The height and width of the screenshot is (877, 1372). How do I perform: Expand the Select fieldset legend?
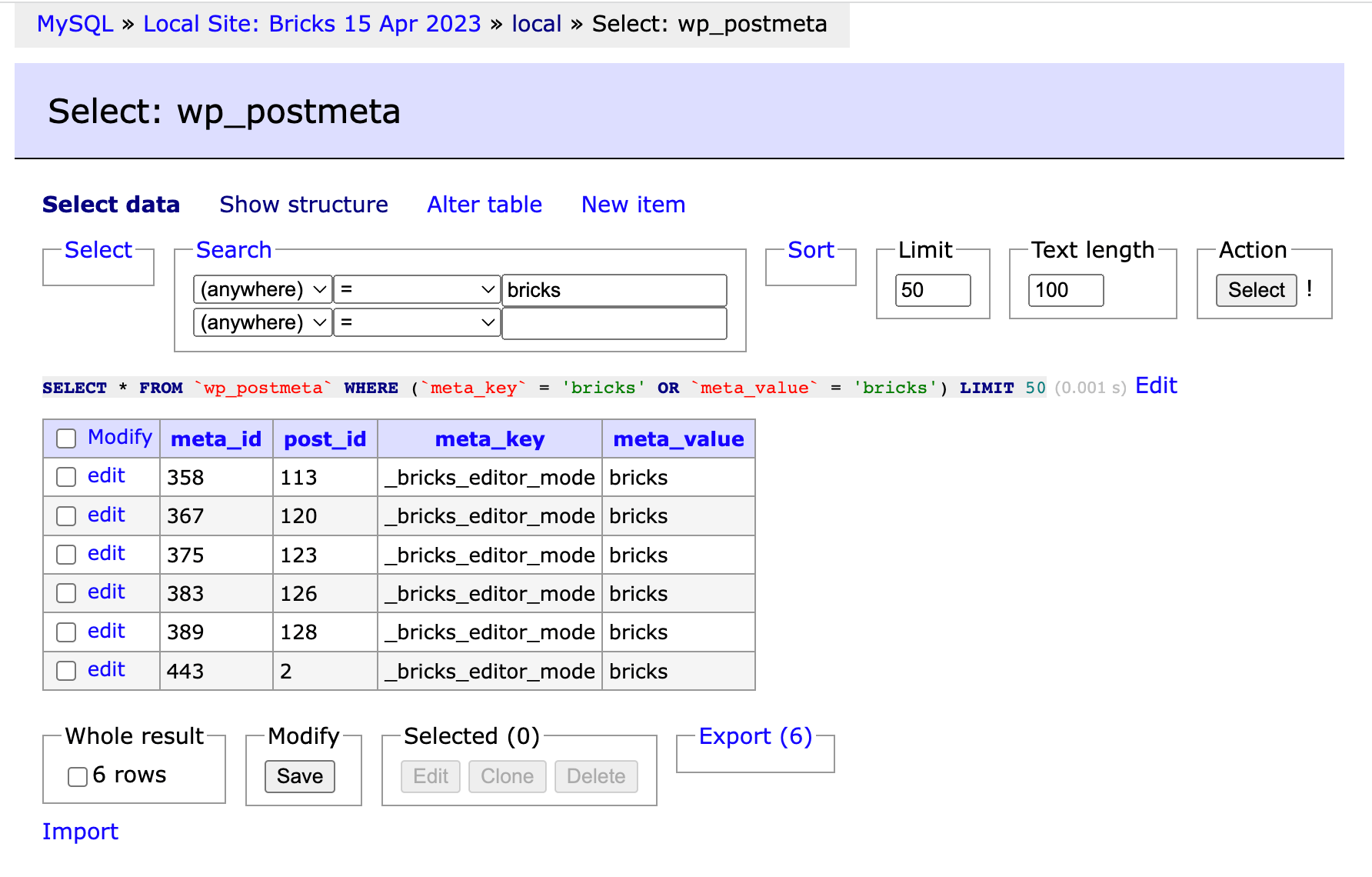[98, 250]
